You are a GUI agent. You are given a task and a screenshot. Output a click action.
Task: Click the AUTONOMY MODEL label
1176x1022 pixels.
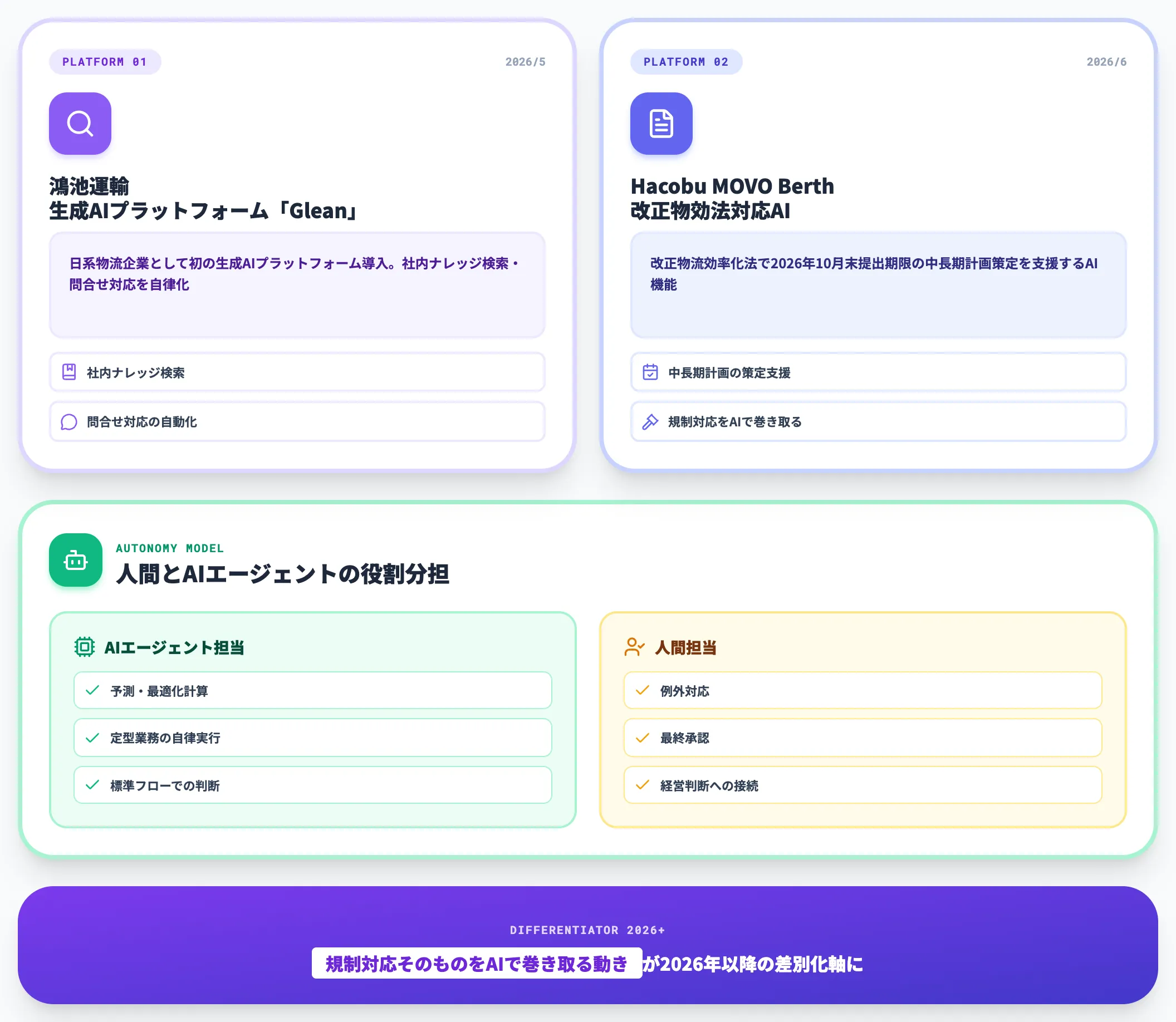click(170, 548)
